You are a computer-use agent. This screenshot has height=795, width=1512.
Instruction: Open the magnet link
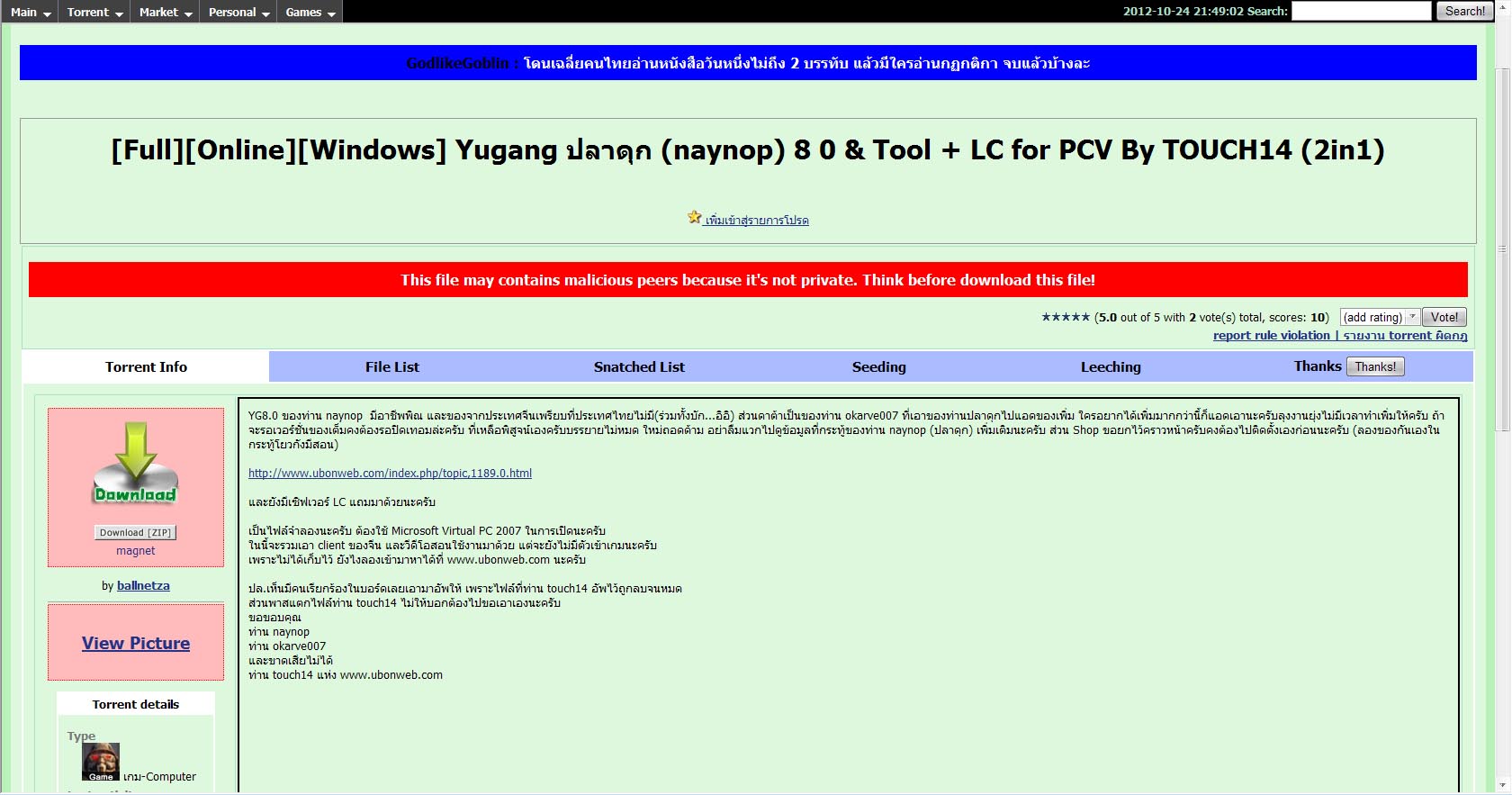click(136, 551)
